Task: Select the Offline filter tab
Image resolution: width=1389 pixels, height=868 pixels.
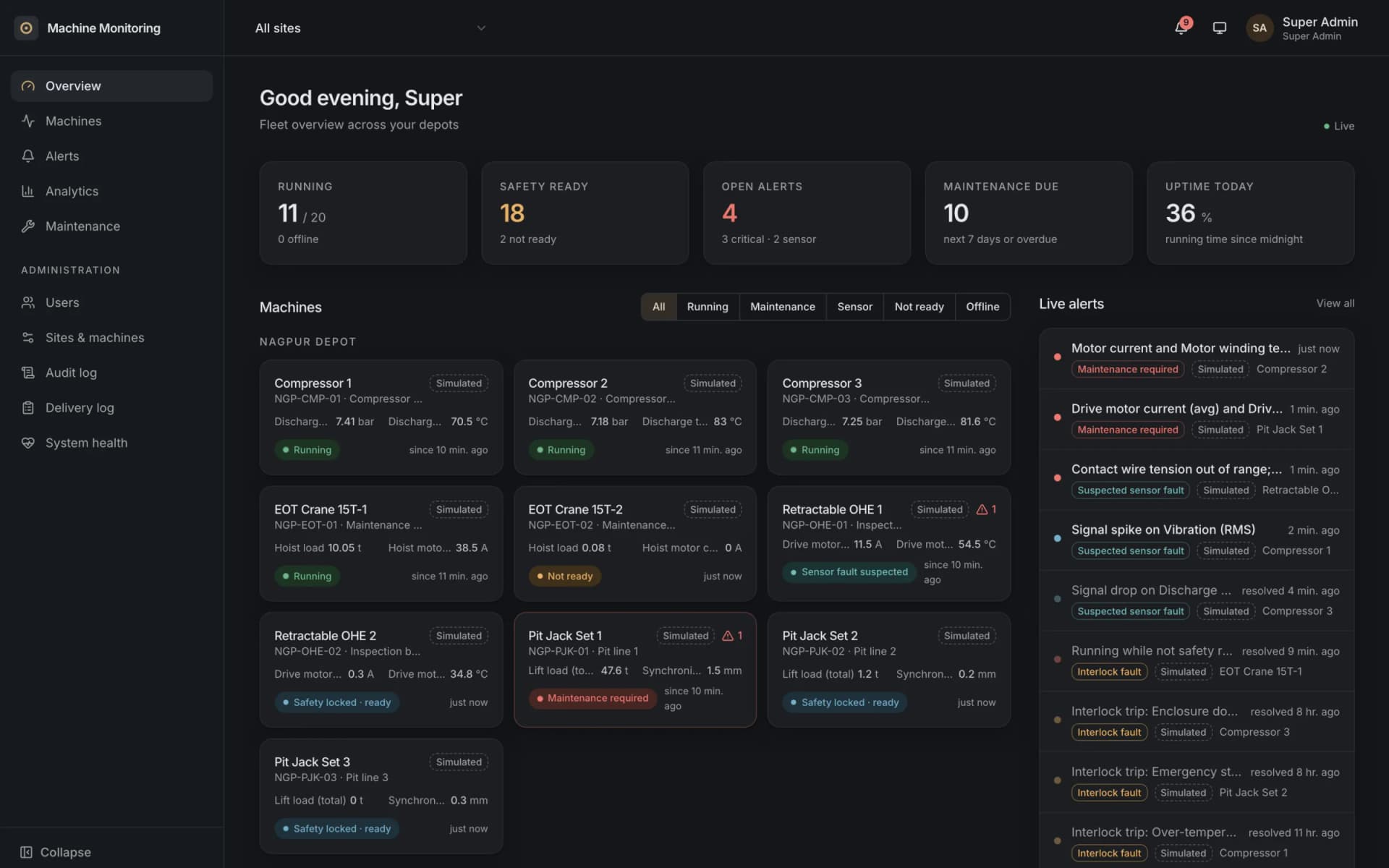Action: 982,307
